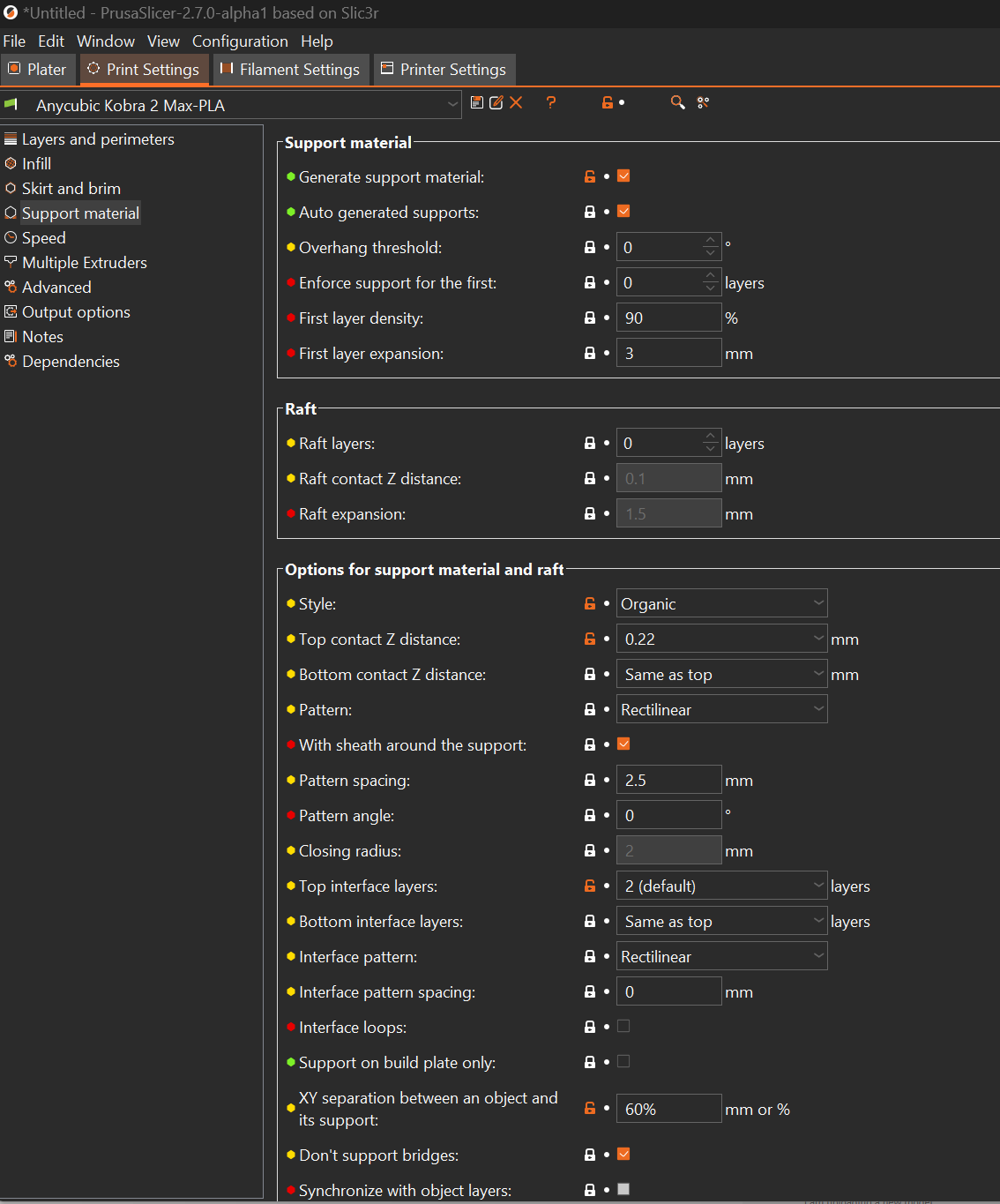The image size is (1000, 1204).
Task: Toggle Don't support bridges checkbox
Action: pos(623,1155)
